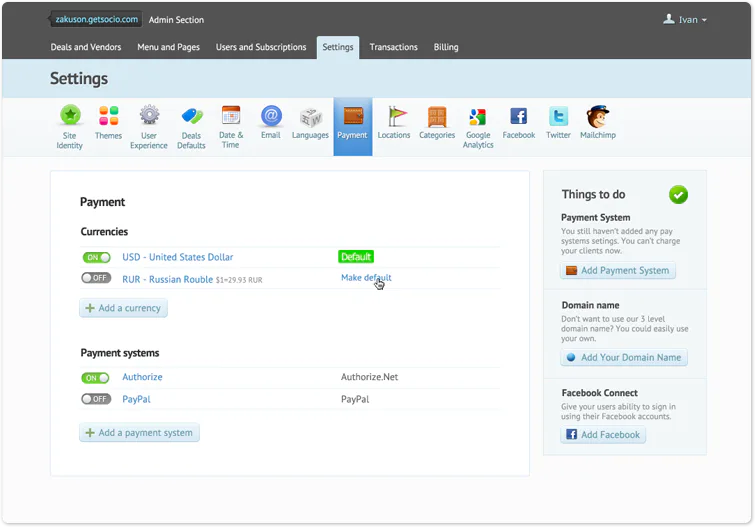The height and width of the screenshot is (527, 755).
Task: Click the green Default badge for USD
Action: 356,257
